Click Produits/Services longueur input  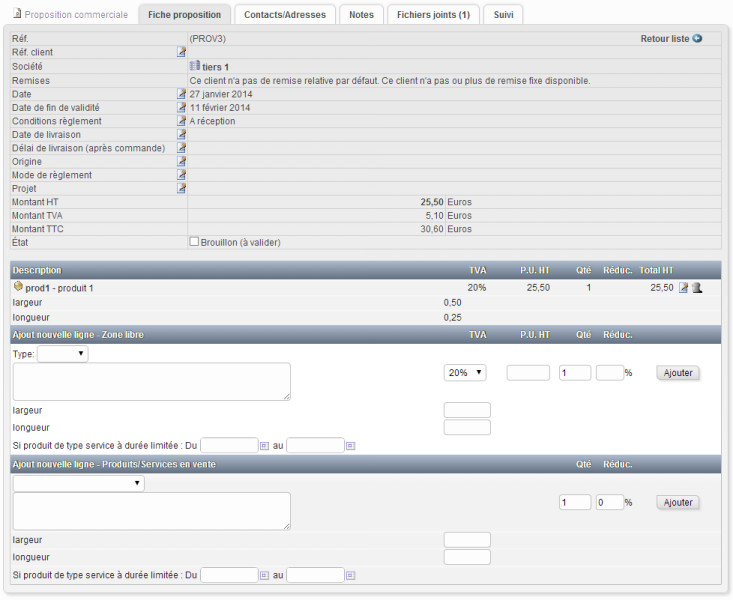click(x=467, y=557)
